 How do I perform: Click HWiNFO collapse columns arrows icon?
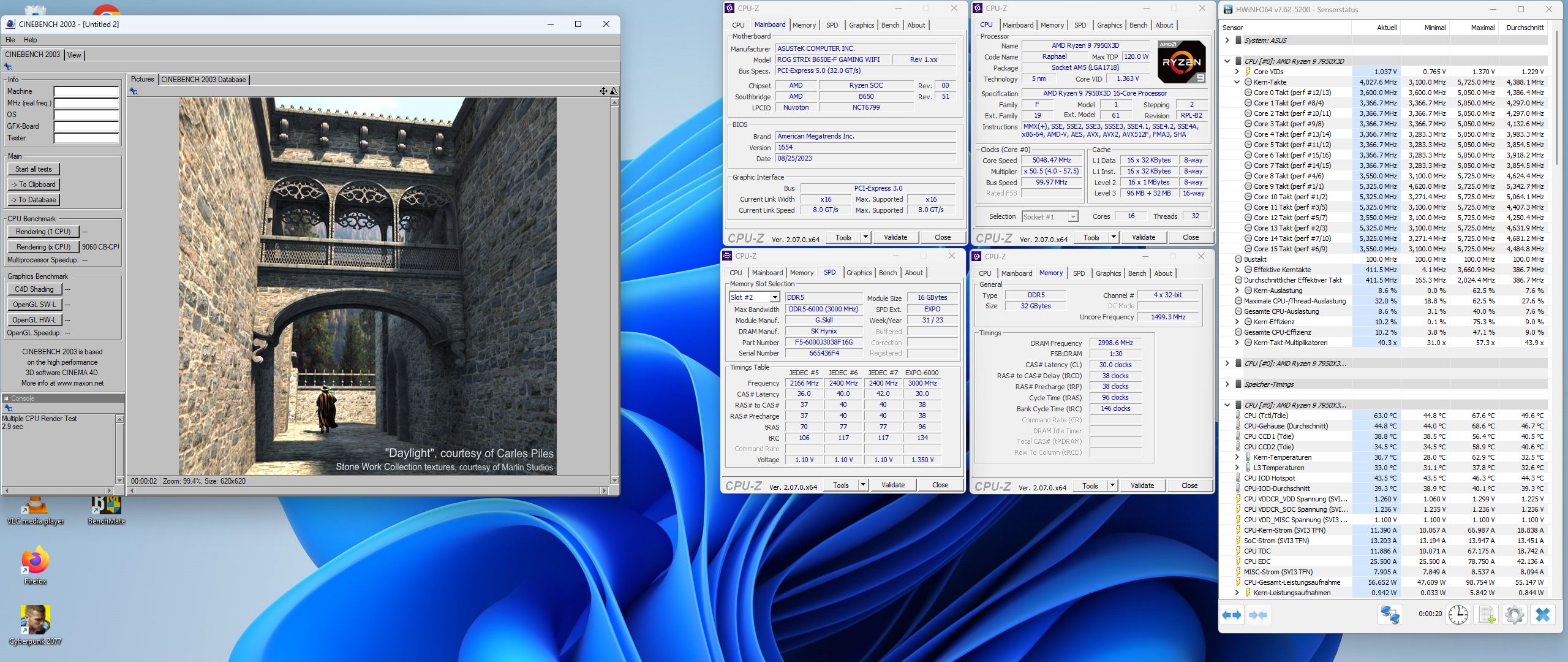point(1257,615)
